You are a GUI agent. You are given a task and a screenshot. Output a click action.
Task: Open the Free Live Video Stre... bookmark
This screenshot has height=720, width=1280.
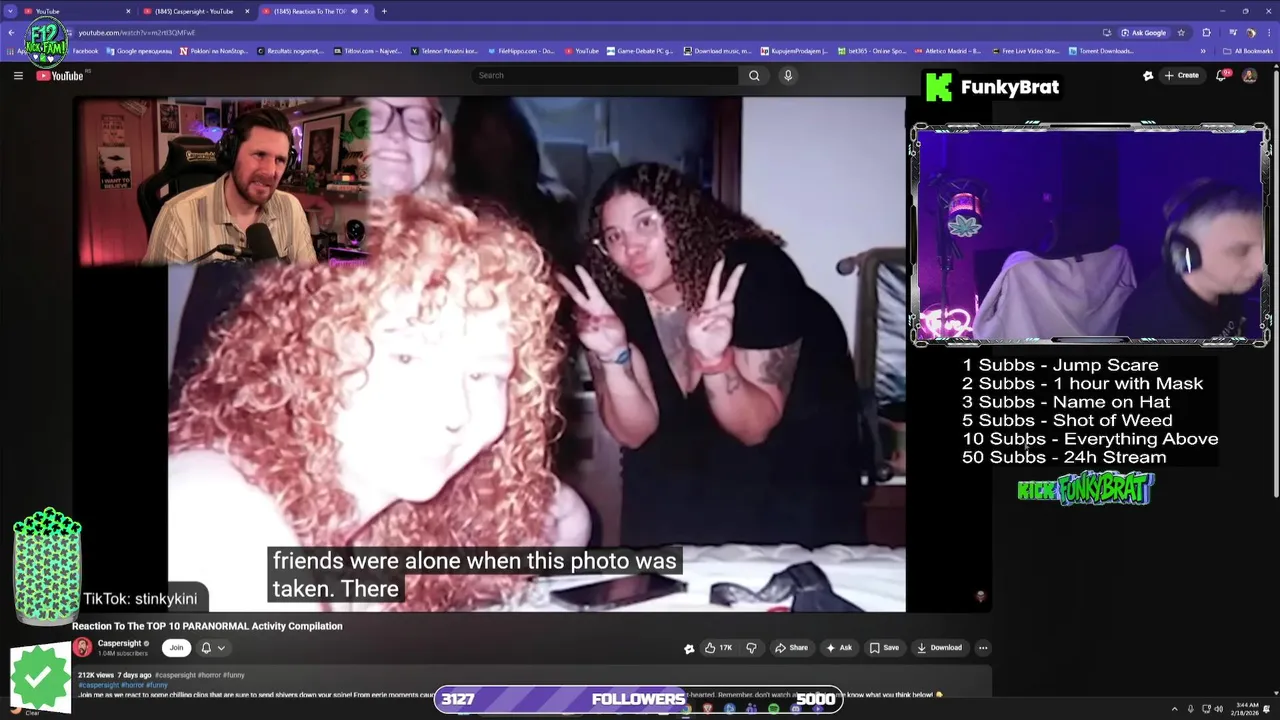coord(1025,51)
